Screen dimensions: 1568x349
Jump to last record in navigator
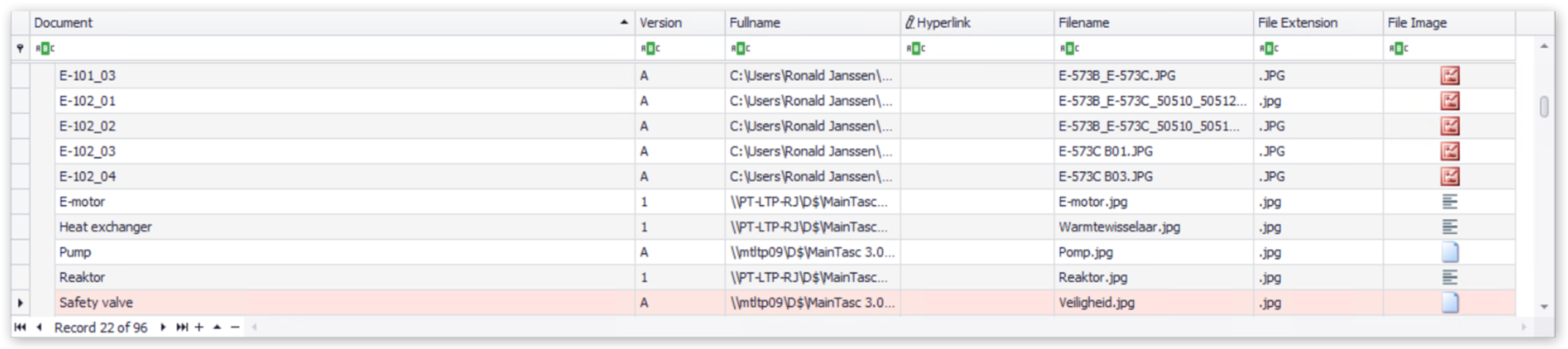click(x=182, y=327)
